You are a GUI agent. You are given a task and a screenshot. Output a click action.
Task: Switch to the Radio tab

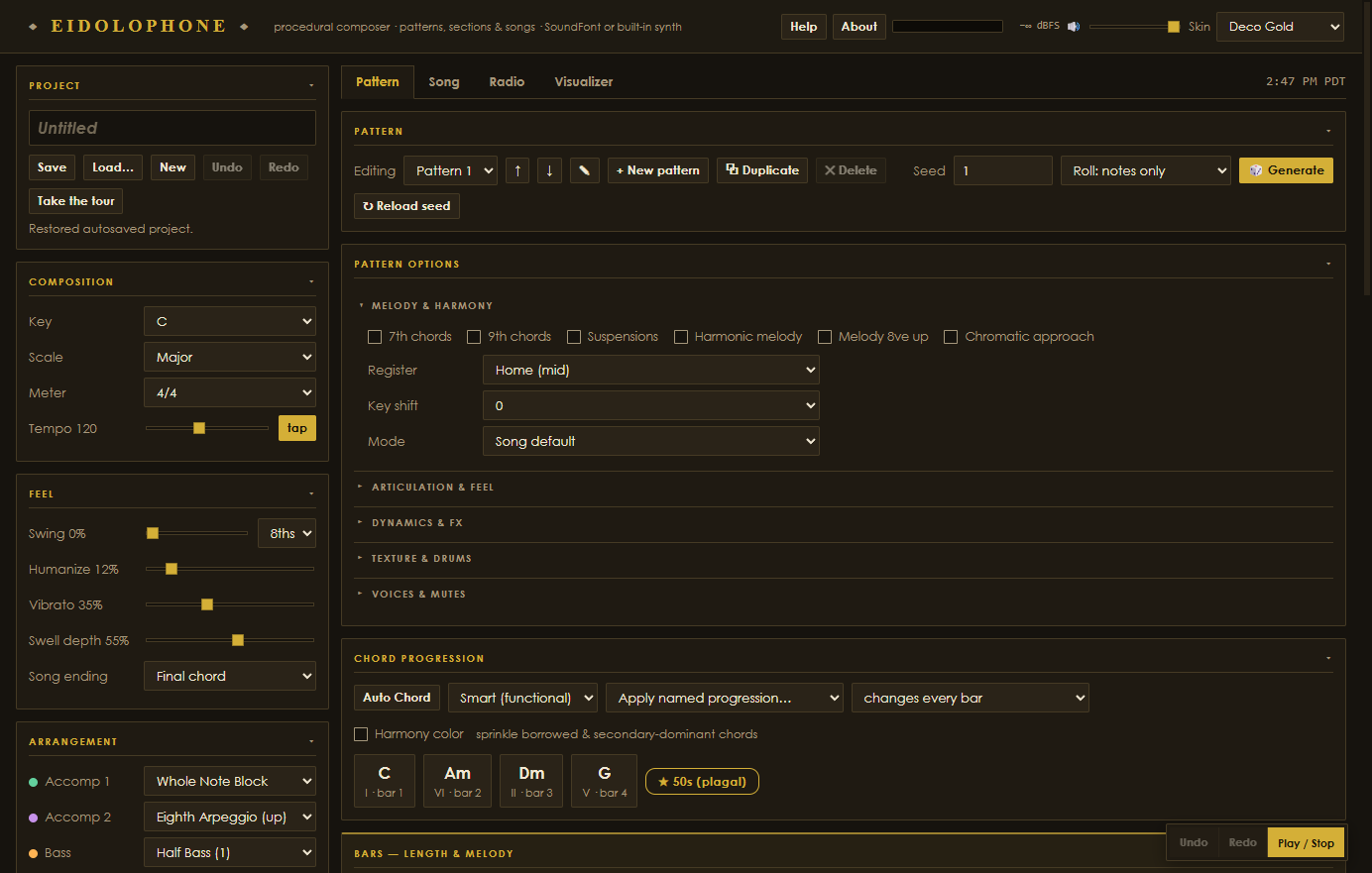point(507,82)
